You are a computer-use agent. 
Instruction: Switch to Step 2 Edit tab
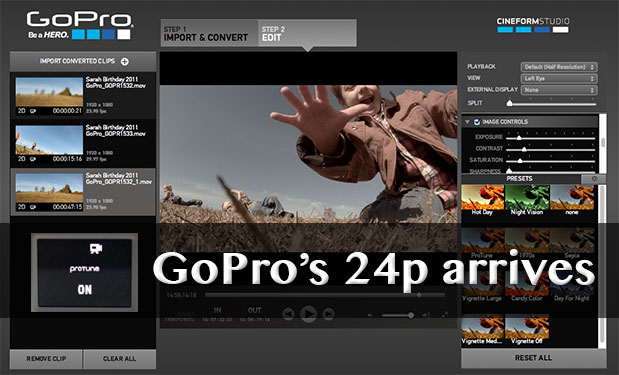click(307, 33)
